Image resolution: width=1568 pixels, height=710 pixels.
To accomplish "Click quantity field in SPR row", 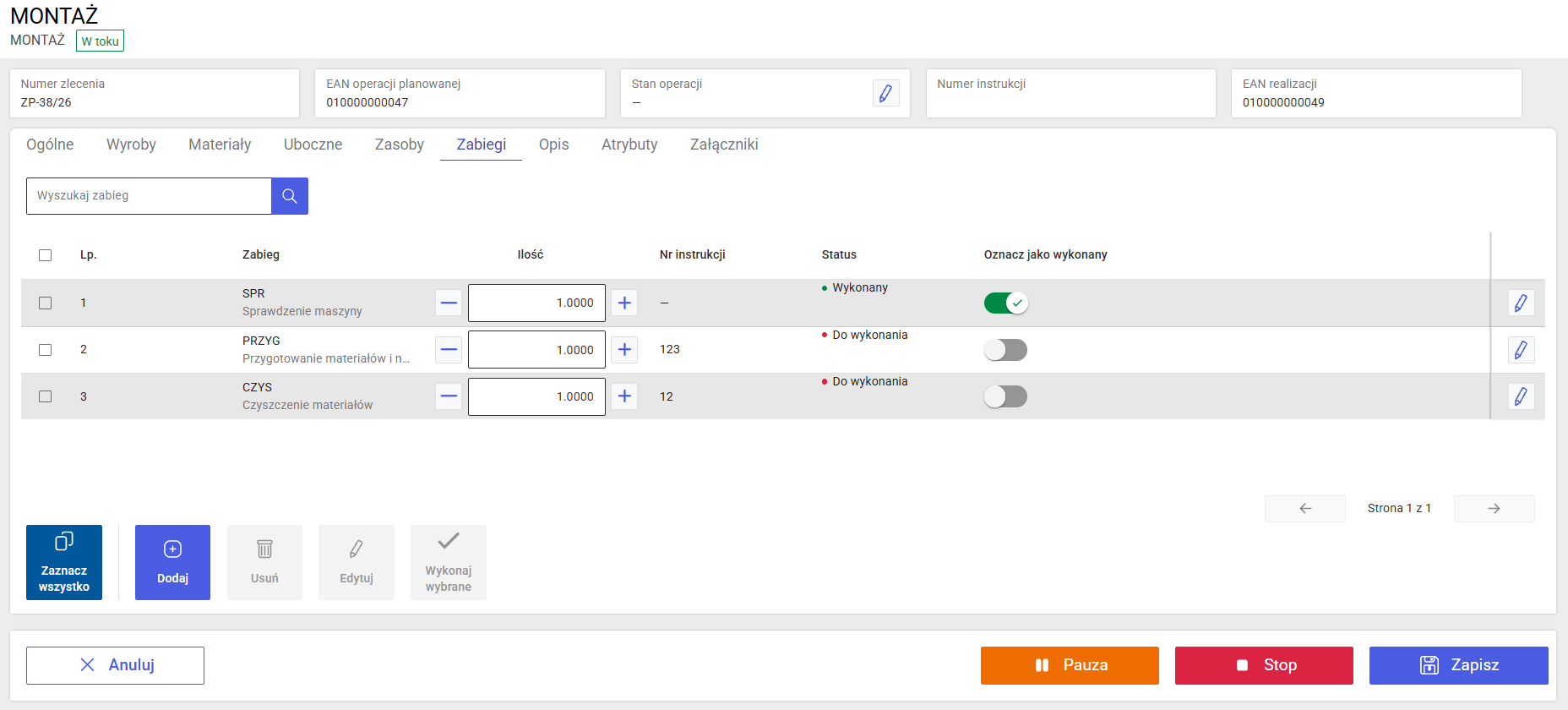I will point(536,303).
